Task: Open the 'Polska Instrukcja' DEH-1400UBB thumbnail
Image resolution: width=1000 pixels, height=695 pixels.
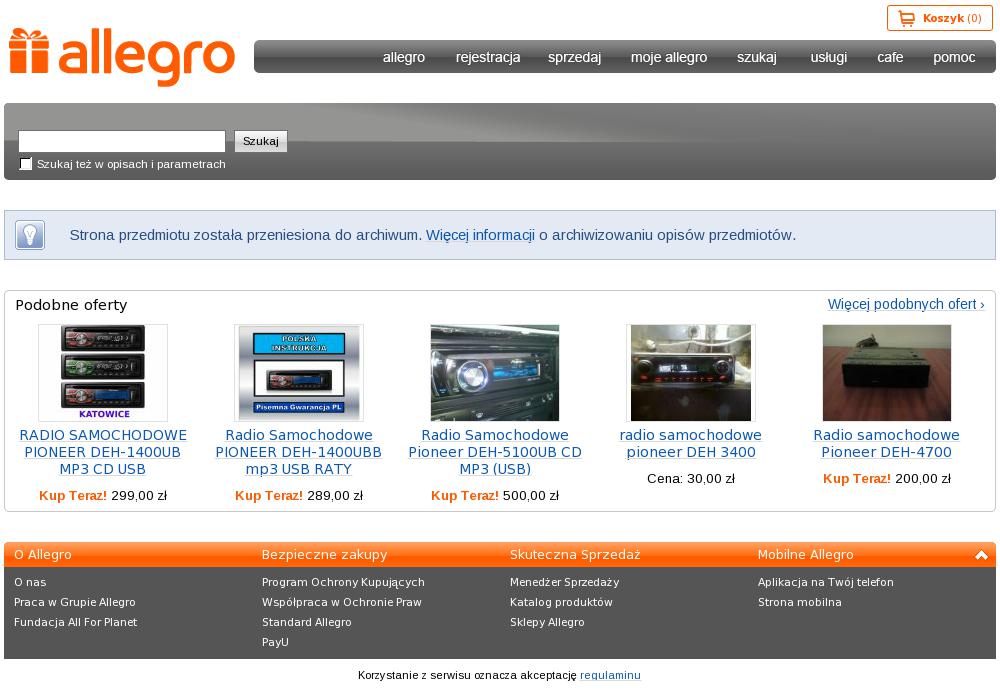Action: coord(299,373)
